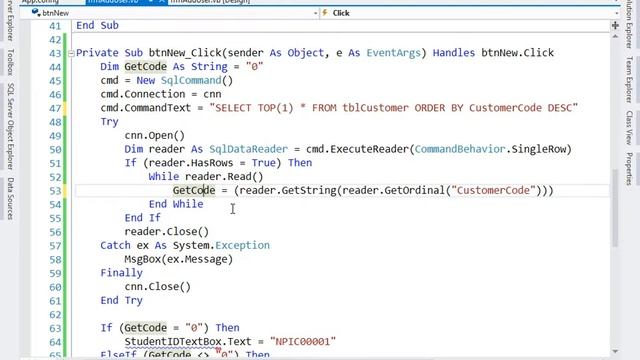Click 'btnNew.Click' after Handles
Screen dimensions: 640x360
[518, 53]
